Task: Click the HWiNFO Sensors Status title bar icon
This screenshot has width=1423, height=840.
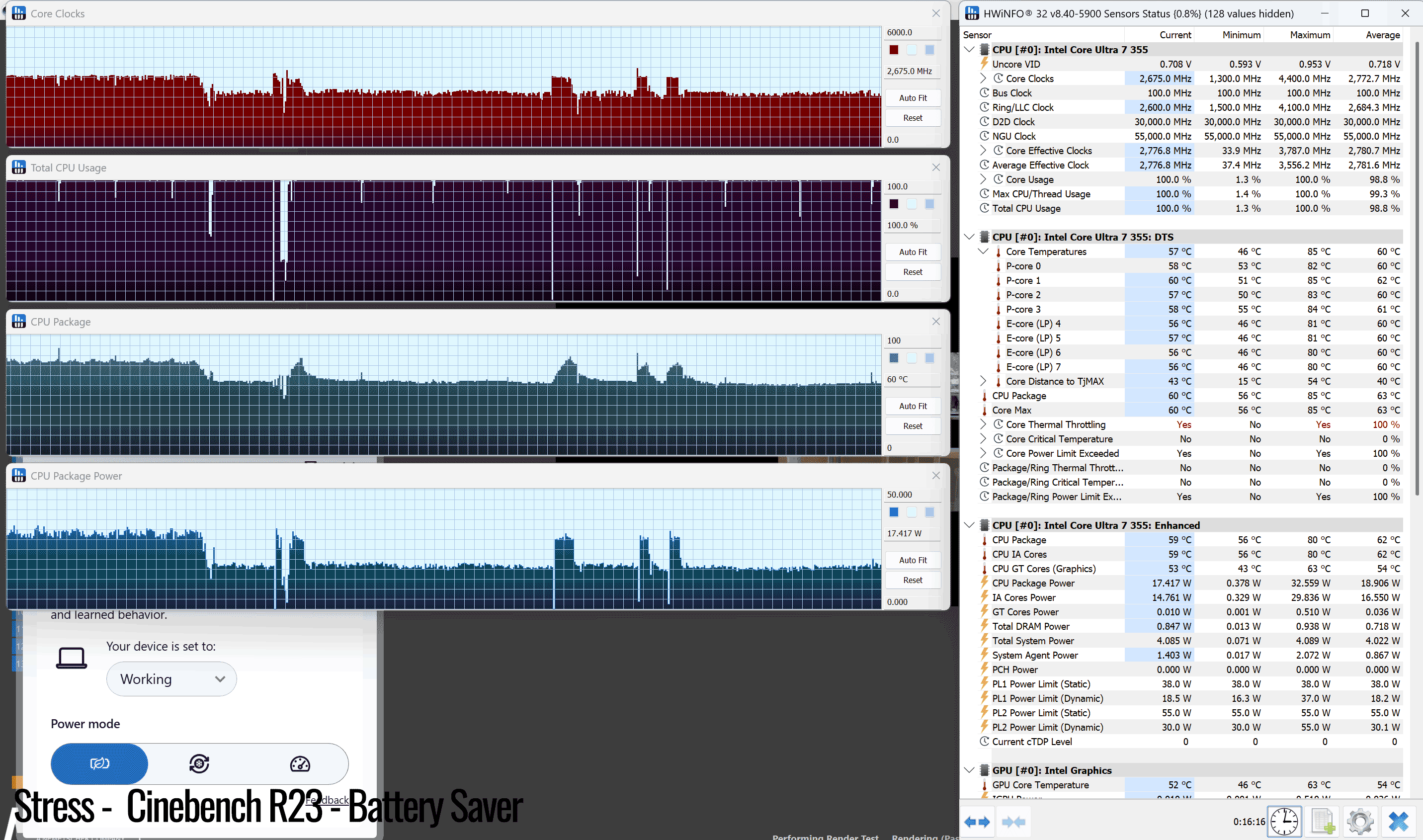Action: coord(972,13)
